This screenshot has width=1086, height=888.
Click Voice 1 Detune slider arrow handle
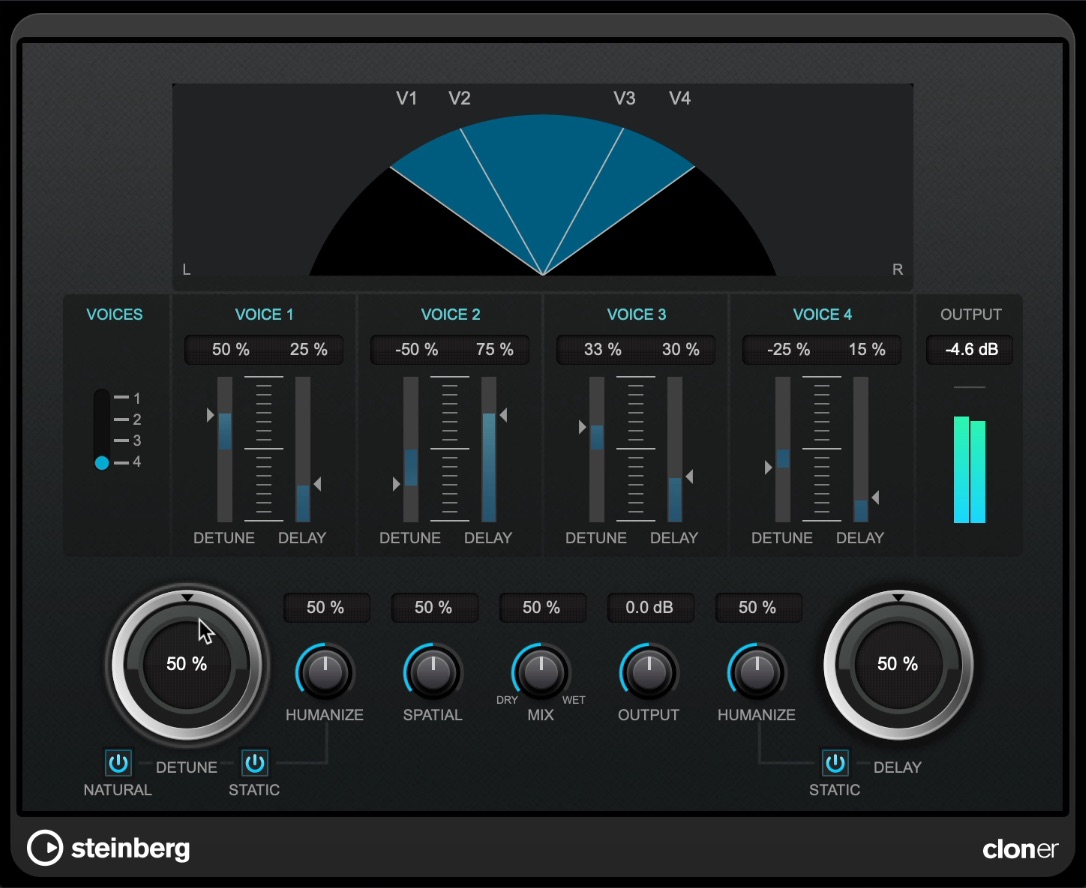(211, 415)
